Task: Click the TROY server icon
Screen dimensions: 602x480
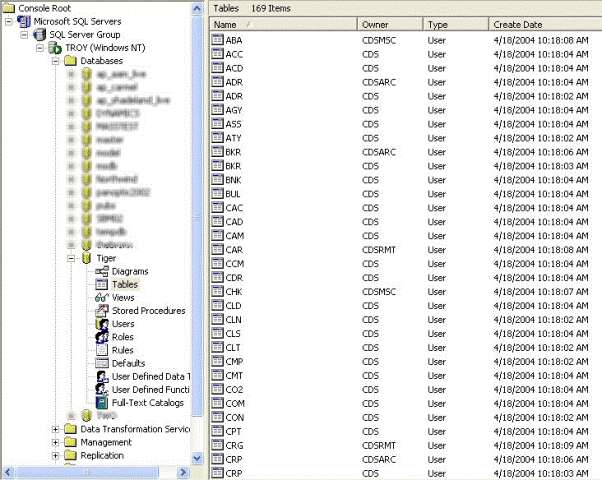Action: [x=55, y=48]
